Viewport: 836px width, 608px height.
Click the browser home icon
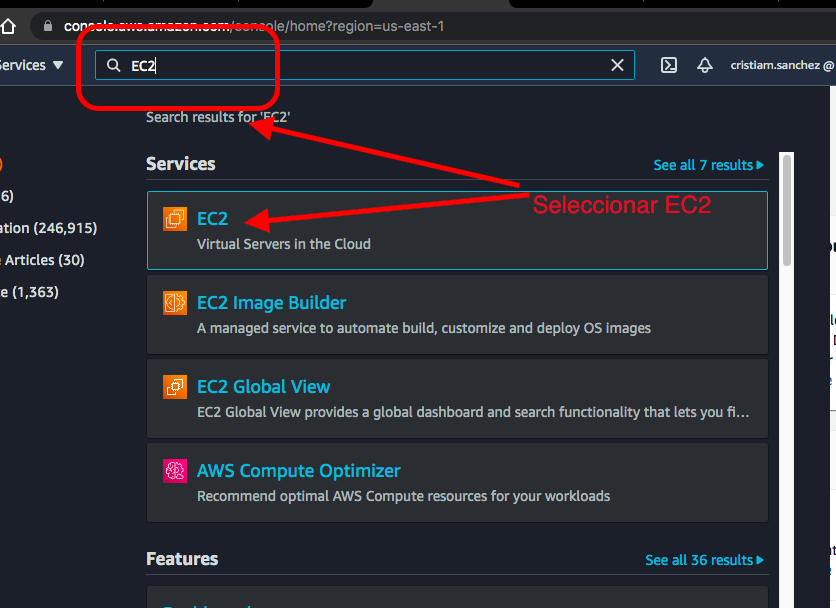pyautogui.click(x=8, y=25)
